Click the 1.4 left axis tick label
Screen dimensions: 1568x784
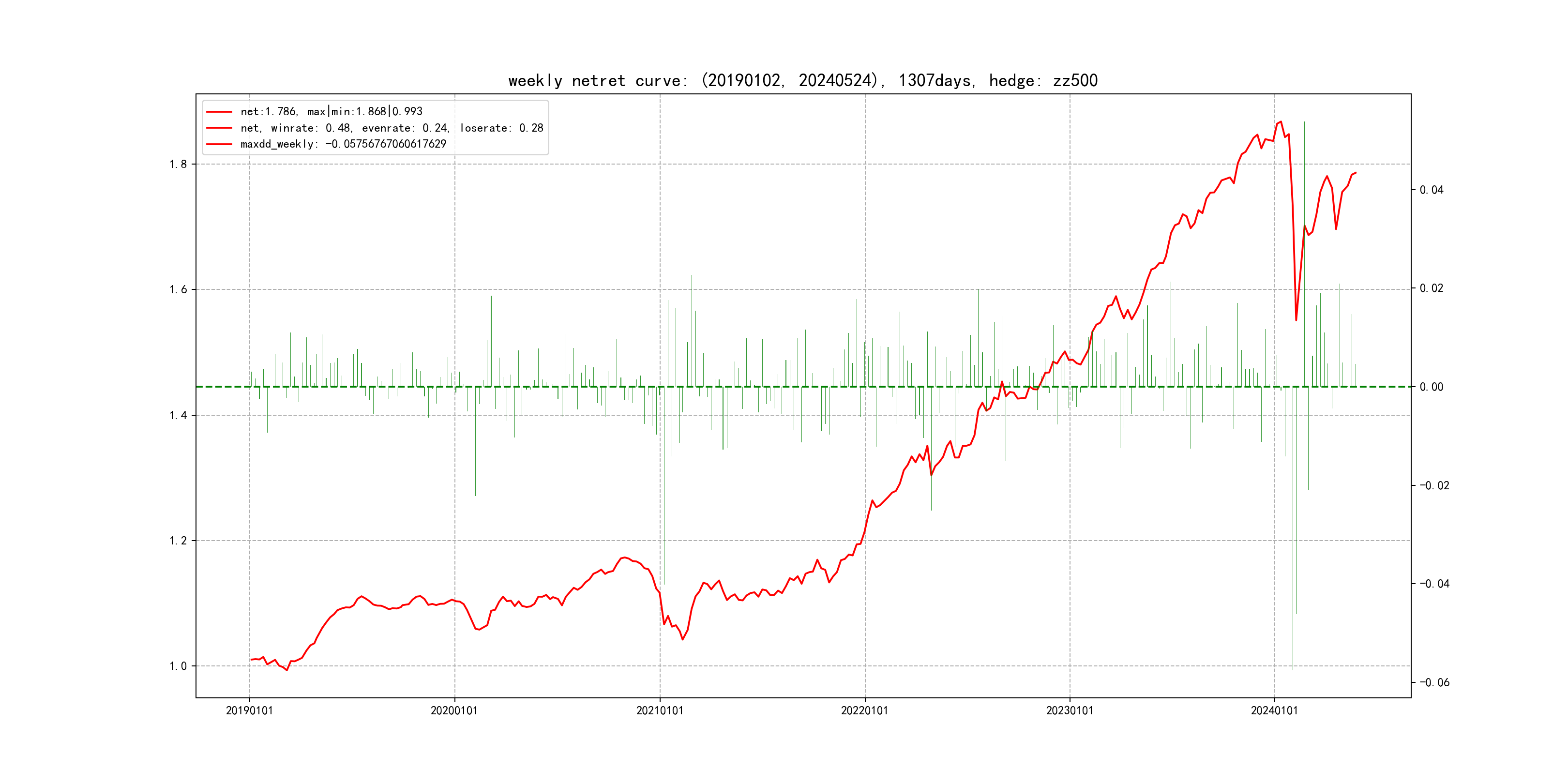178,416
